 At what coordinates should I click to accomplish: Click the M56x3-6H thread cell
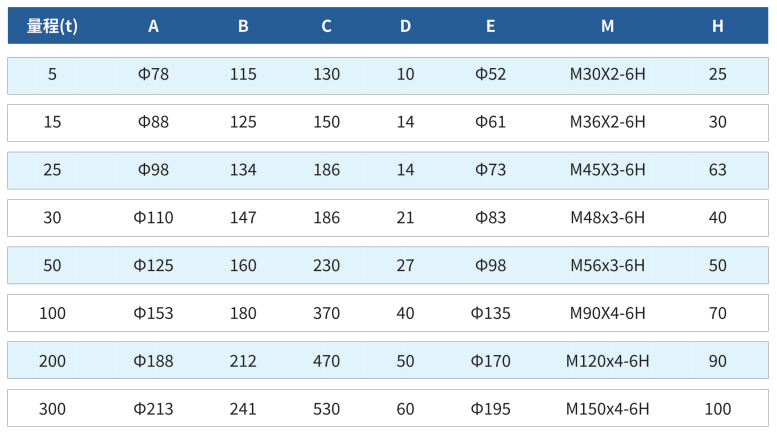(x=608, y=266)
